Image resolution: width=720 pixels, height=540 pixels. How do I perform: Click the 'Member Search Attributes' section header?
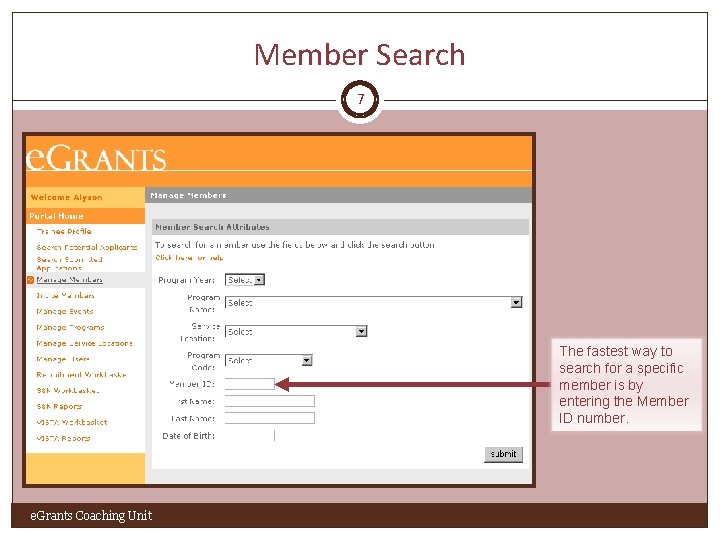pyautogui.click(x=212, y=227)
